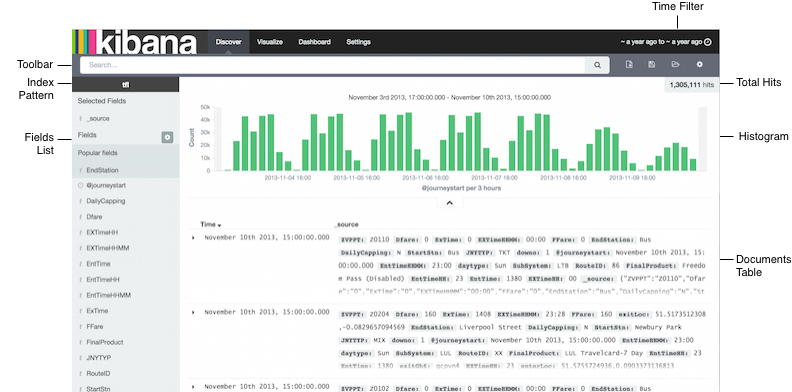Click inside the Search input box
The width and height of the screenshot is (792, 392).
point(332,65)
